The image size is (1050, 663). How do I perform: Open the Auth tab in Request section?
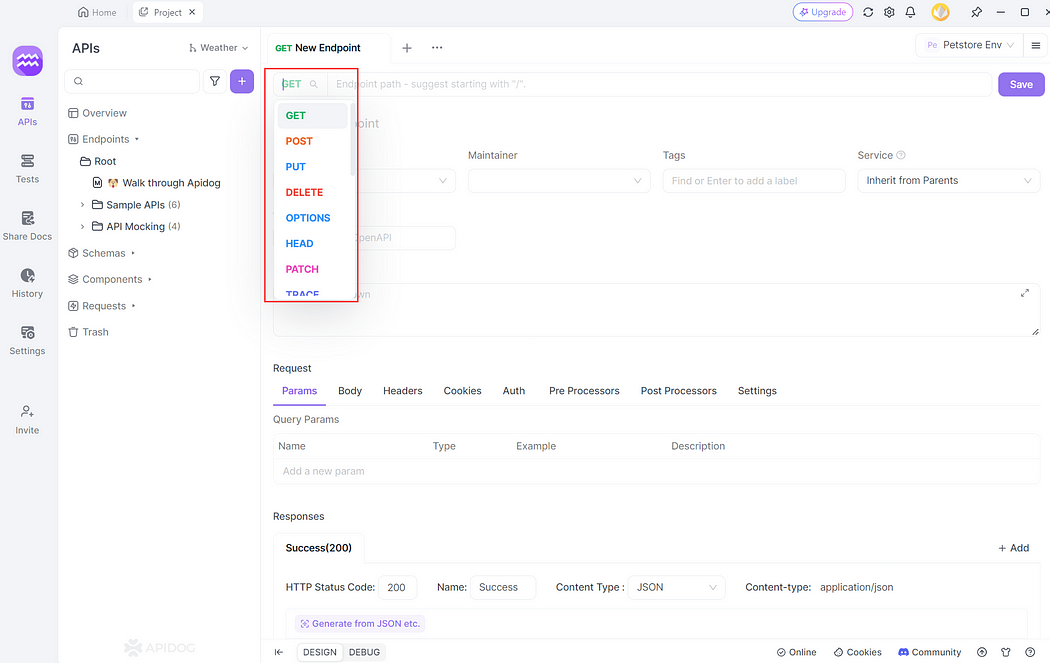[x=513, y=390]
